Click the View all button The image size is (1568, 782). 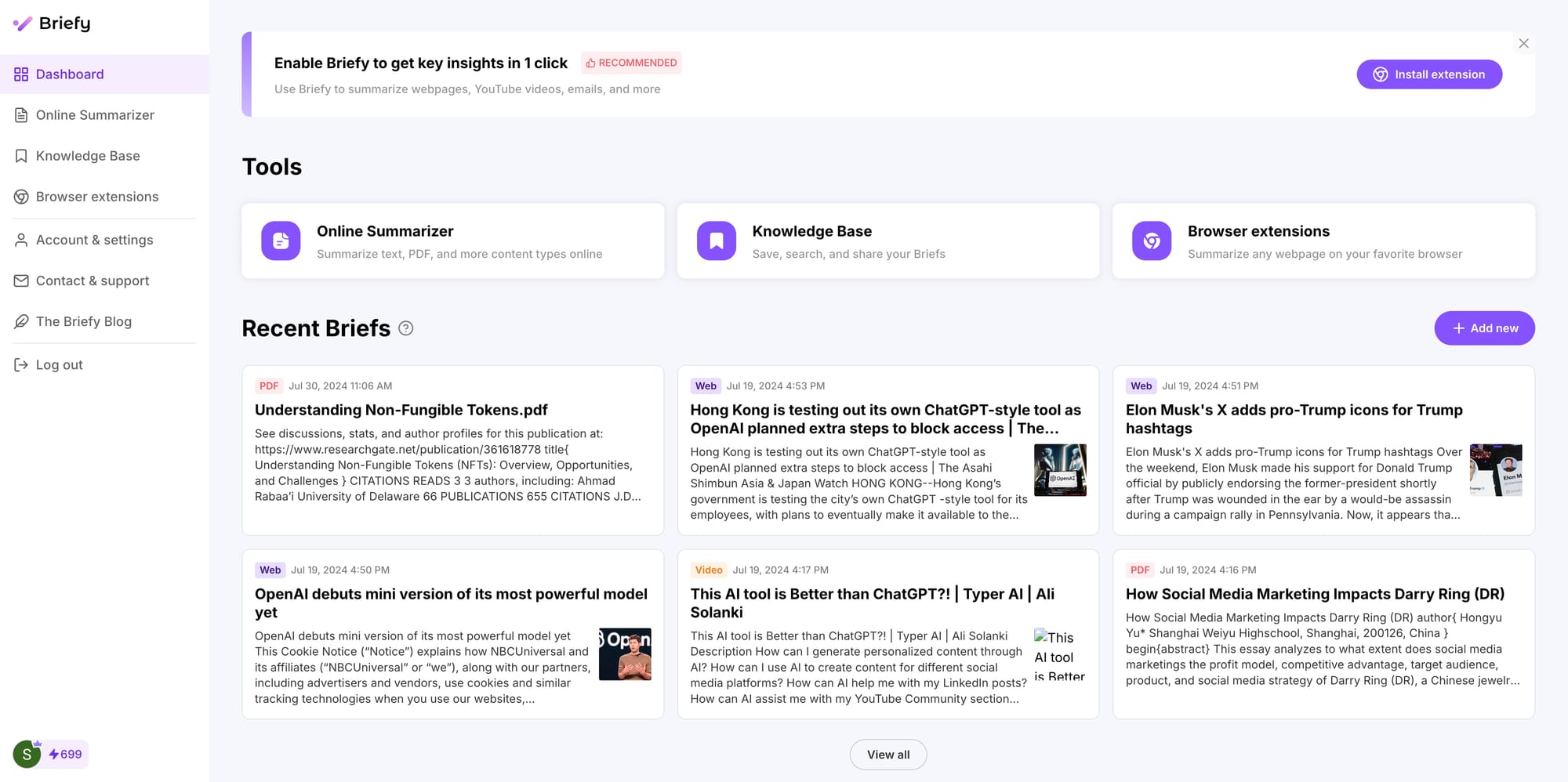(888, 755)
